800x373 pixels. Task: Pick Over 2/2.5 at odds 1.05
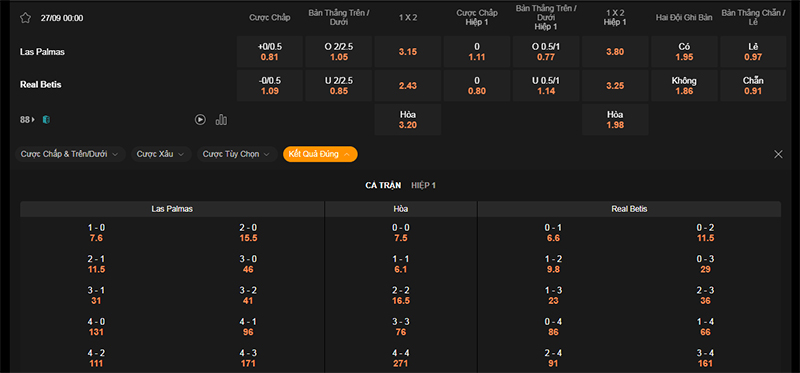pyautogui.click(x=339, y=52)
